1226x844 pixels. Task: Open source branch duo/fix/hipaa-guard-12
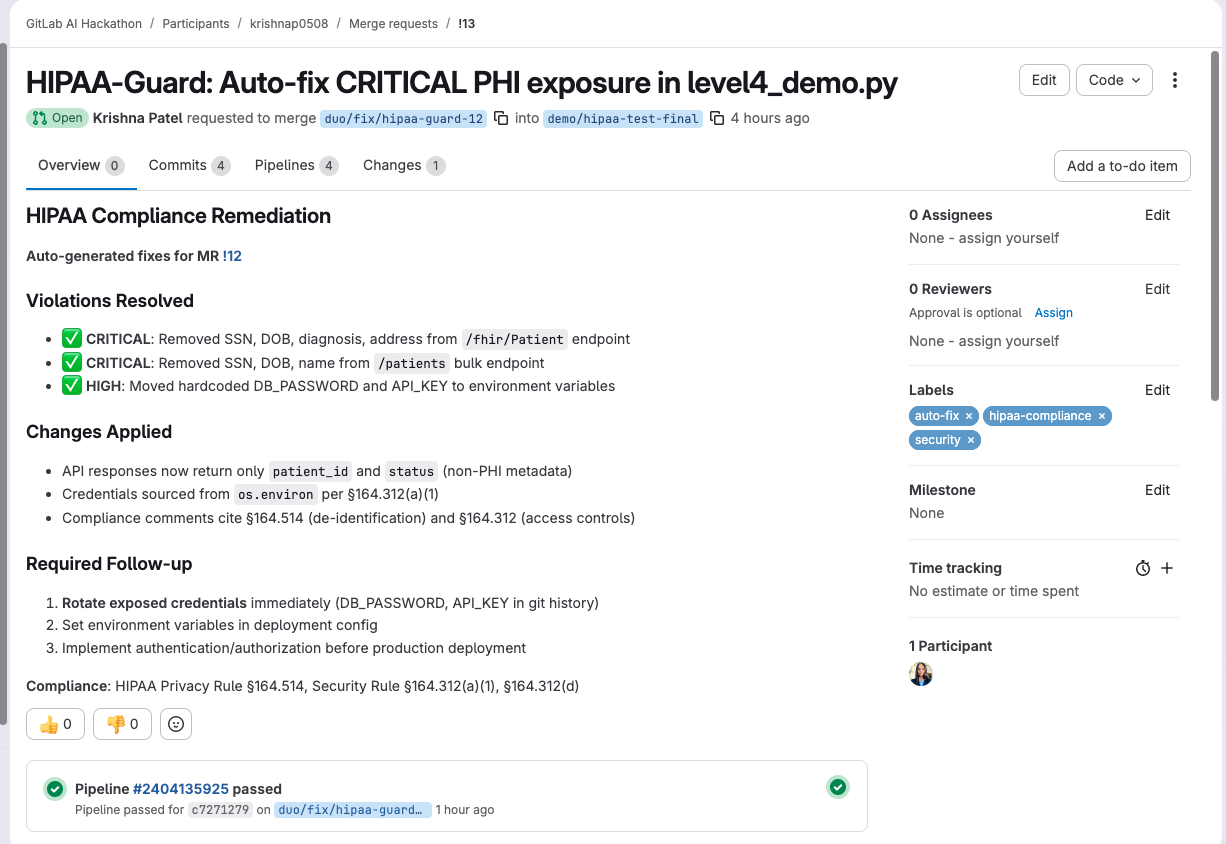click(x=404, y=118)
